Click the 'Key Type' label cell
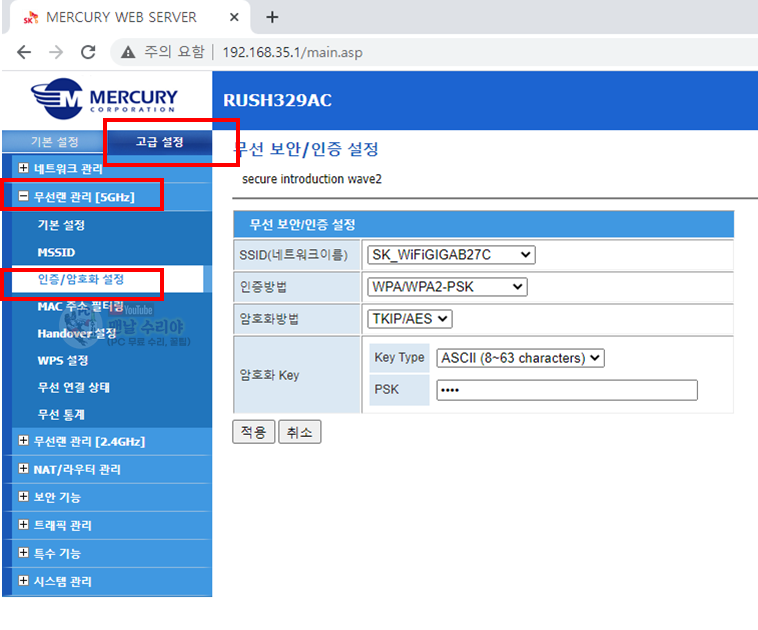Viewport: 758px width, 630px height. 399,357
